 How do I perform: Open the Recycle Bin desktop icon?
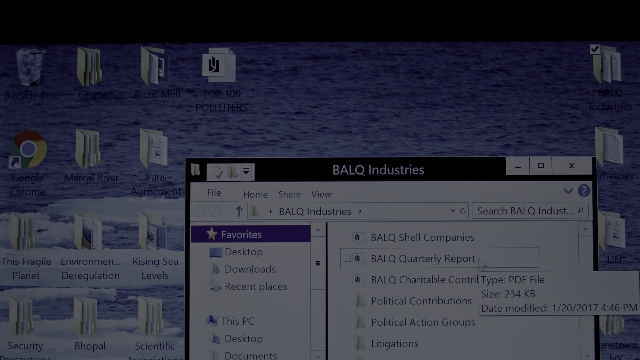[x=29, y=67]
